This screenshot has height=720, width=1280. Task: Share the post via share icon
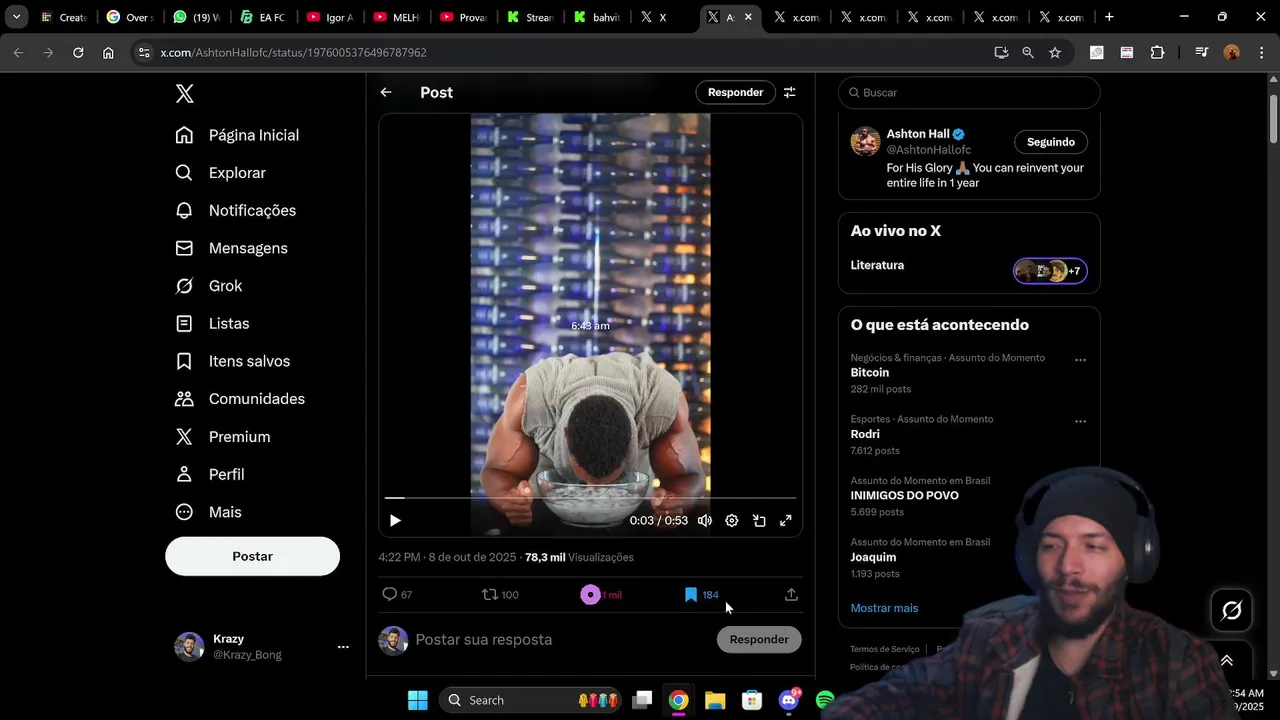791,595
